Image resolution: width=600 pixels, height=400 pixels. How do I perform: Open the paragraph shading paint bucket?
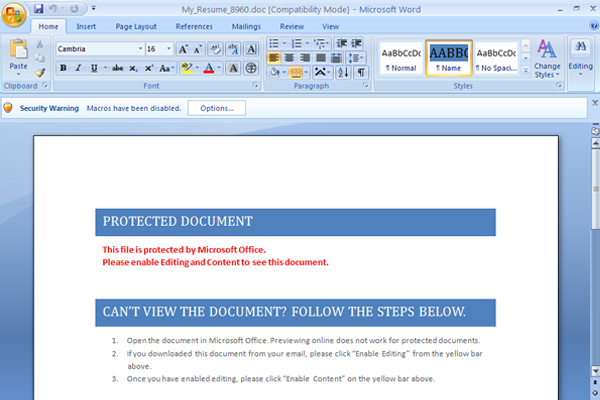click(x=274, y=72)
